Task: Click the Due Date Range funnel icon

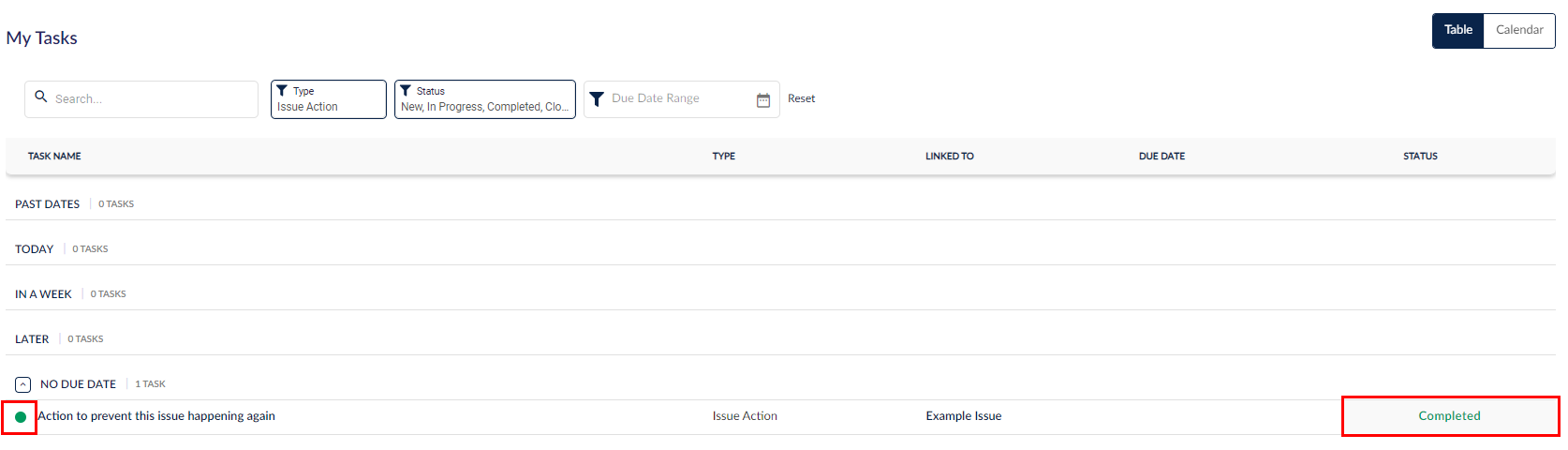Action: tap(597, 99)
